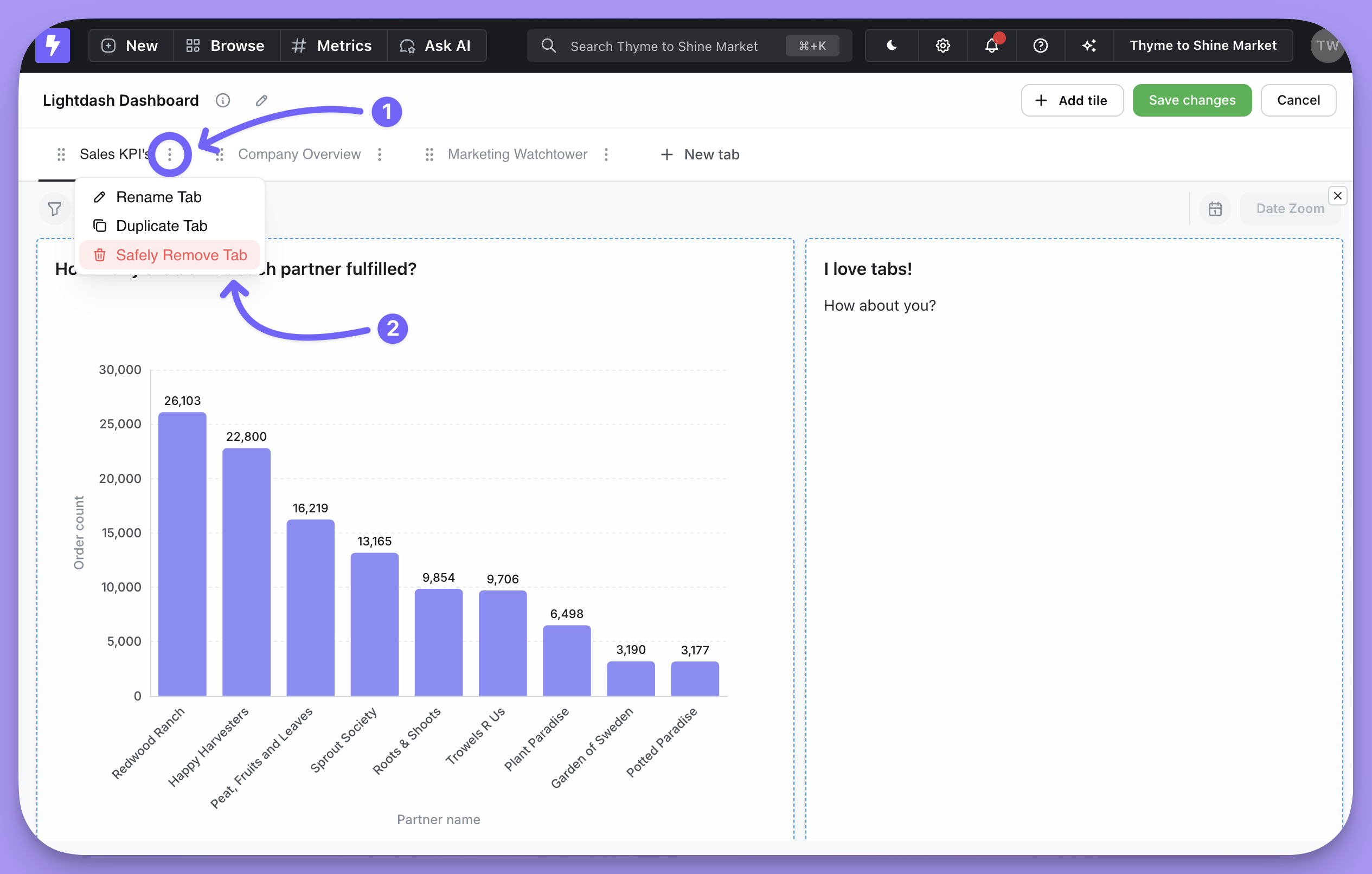Edit dashboard title with pencil icon

click(261, 101)
